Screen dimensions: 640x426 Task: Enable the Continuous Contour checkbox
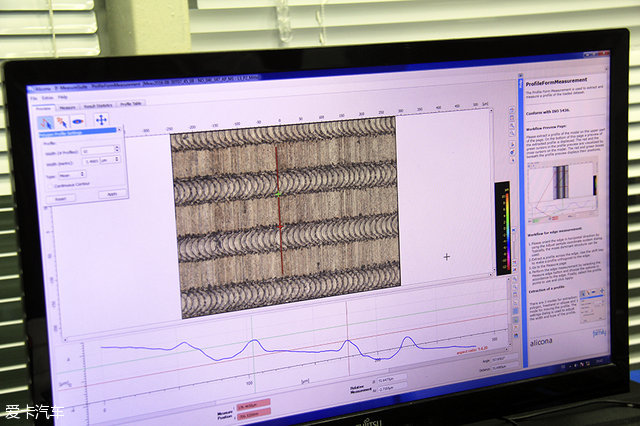click(52, 184)
